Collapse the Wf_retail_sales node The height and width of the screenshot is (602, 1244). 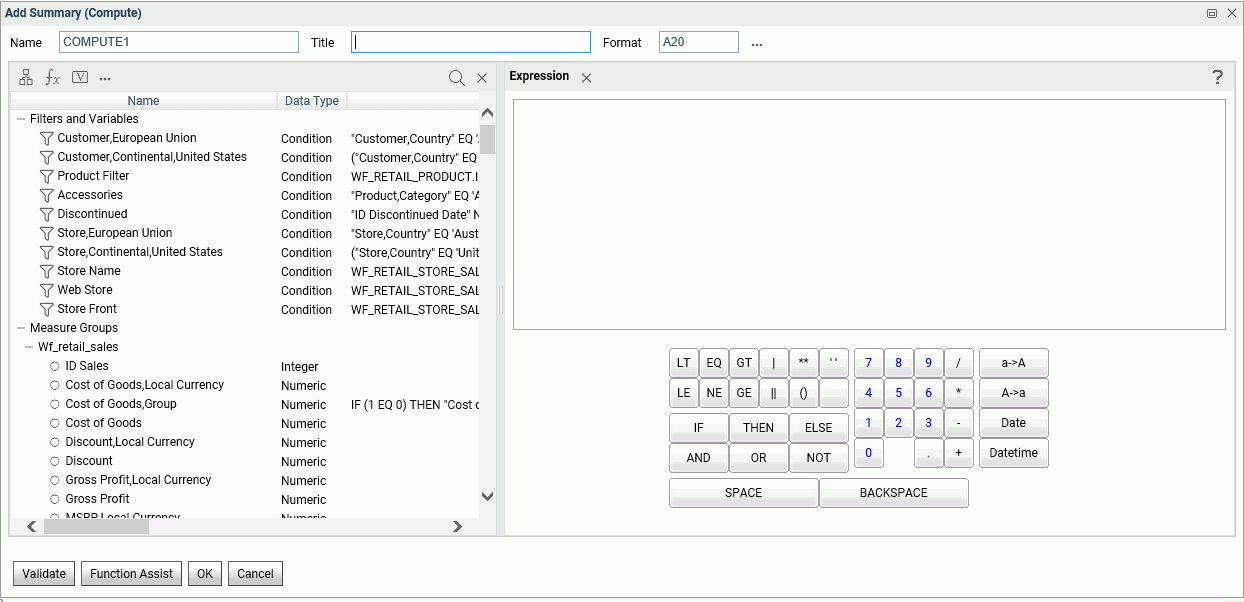click(x=29, y=347)
